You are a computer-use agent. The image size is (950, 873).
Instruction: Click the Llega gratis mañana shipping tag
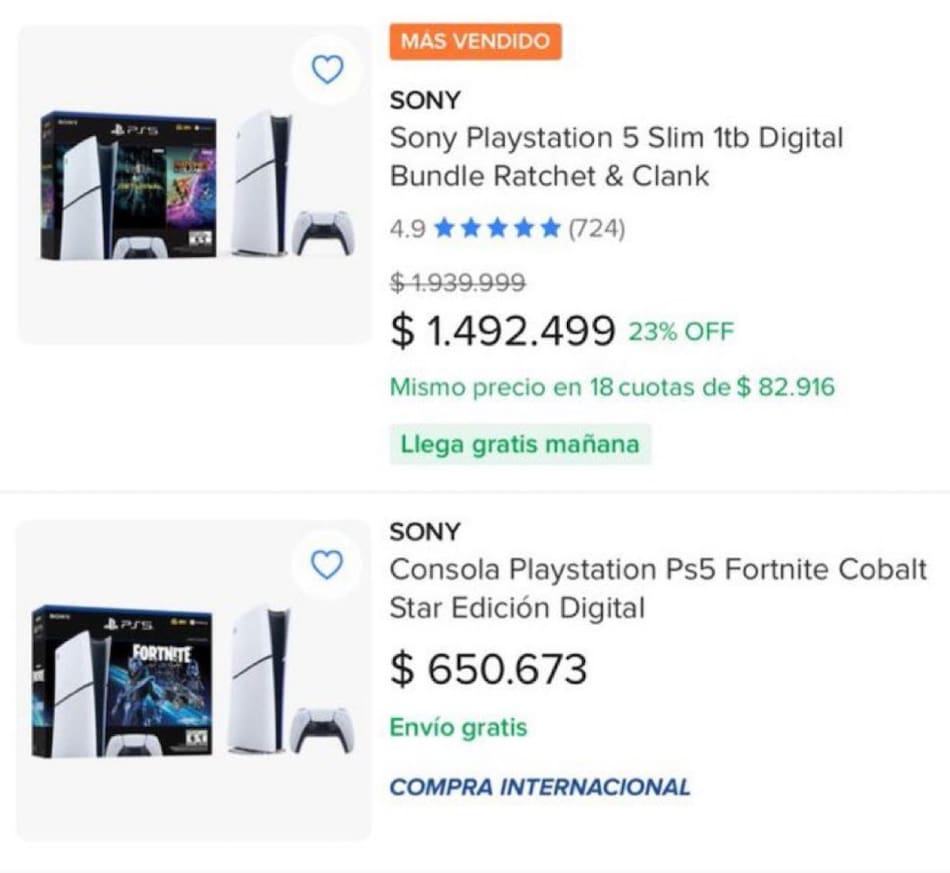(520, 444)
